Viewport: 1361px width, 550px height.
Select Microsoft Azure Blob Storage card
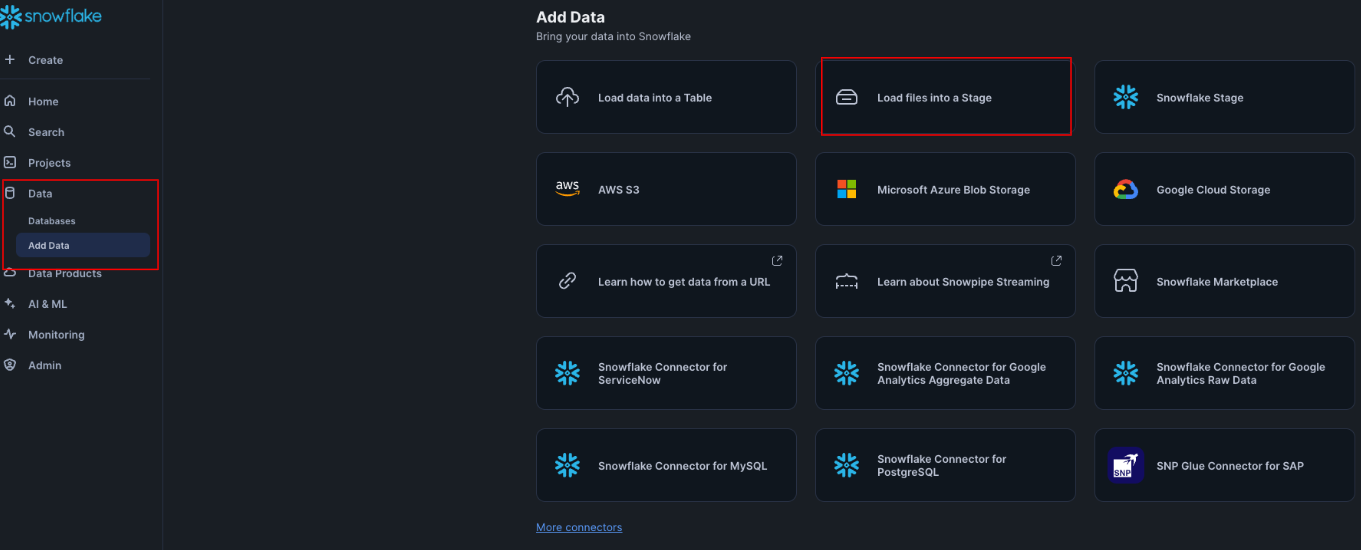(945, 189)
